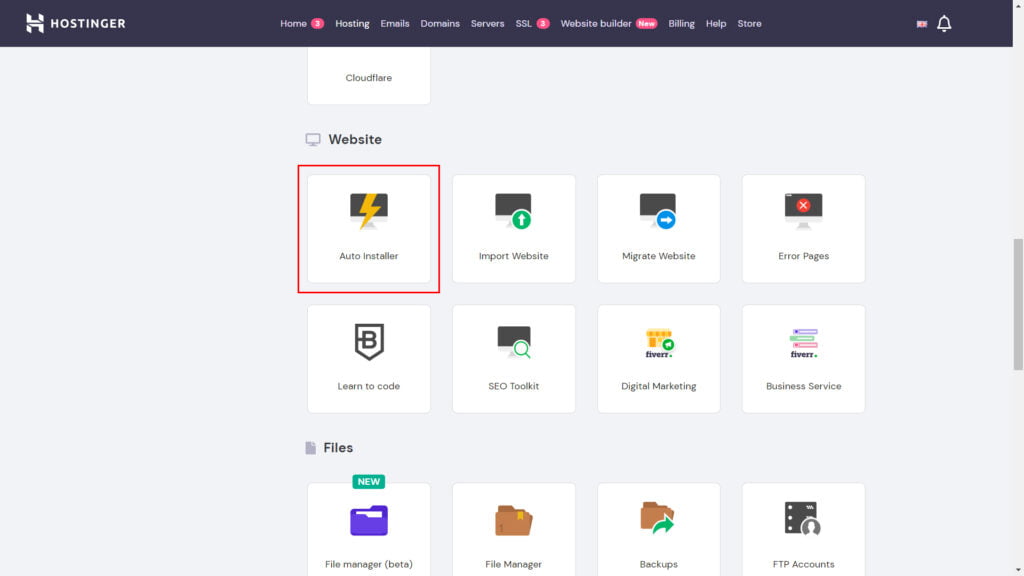Open the Business Service fiverr icon
This screenshot has width=1024, height=576.
[x=804, y=344]
